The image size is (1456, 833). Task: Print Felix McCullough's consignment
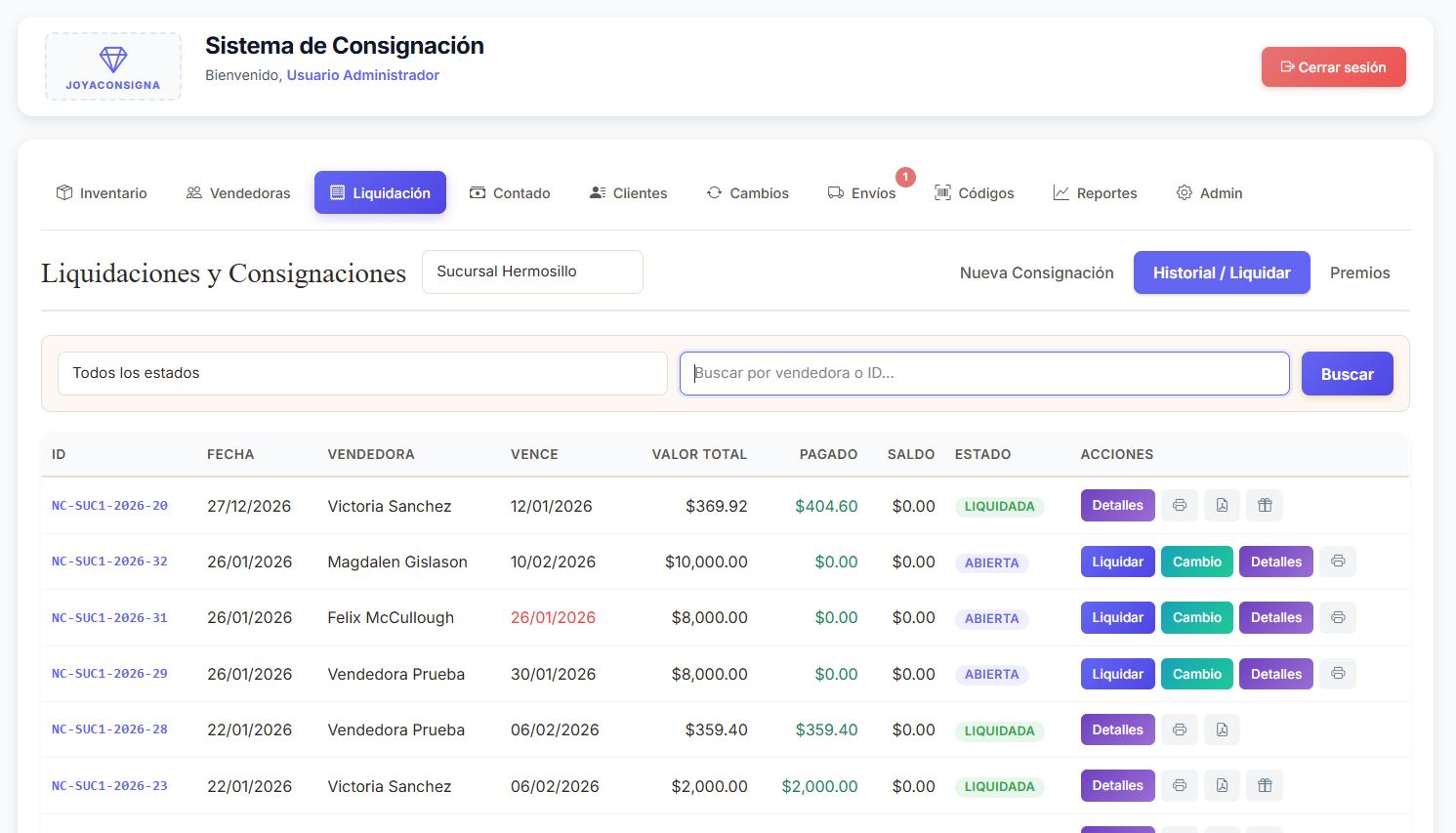(x=1338, y=617)
